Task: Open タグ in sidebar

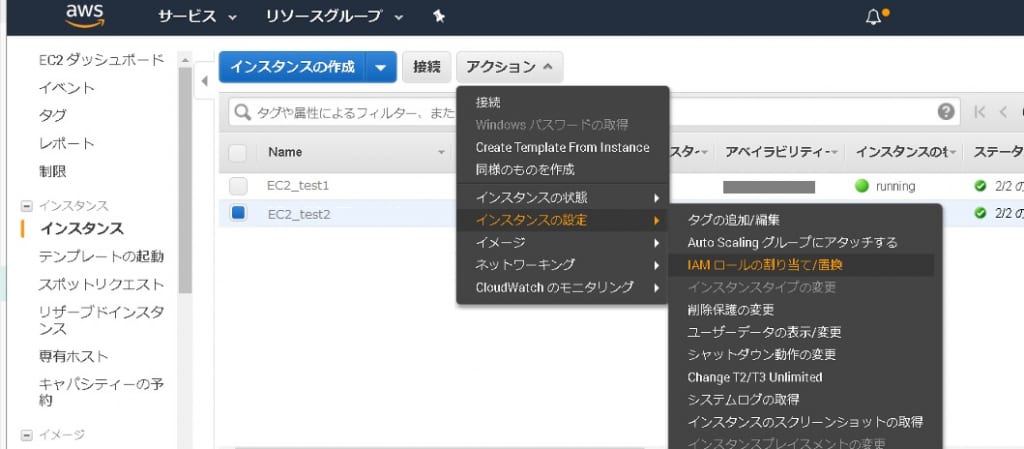Action: (52, 116)
